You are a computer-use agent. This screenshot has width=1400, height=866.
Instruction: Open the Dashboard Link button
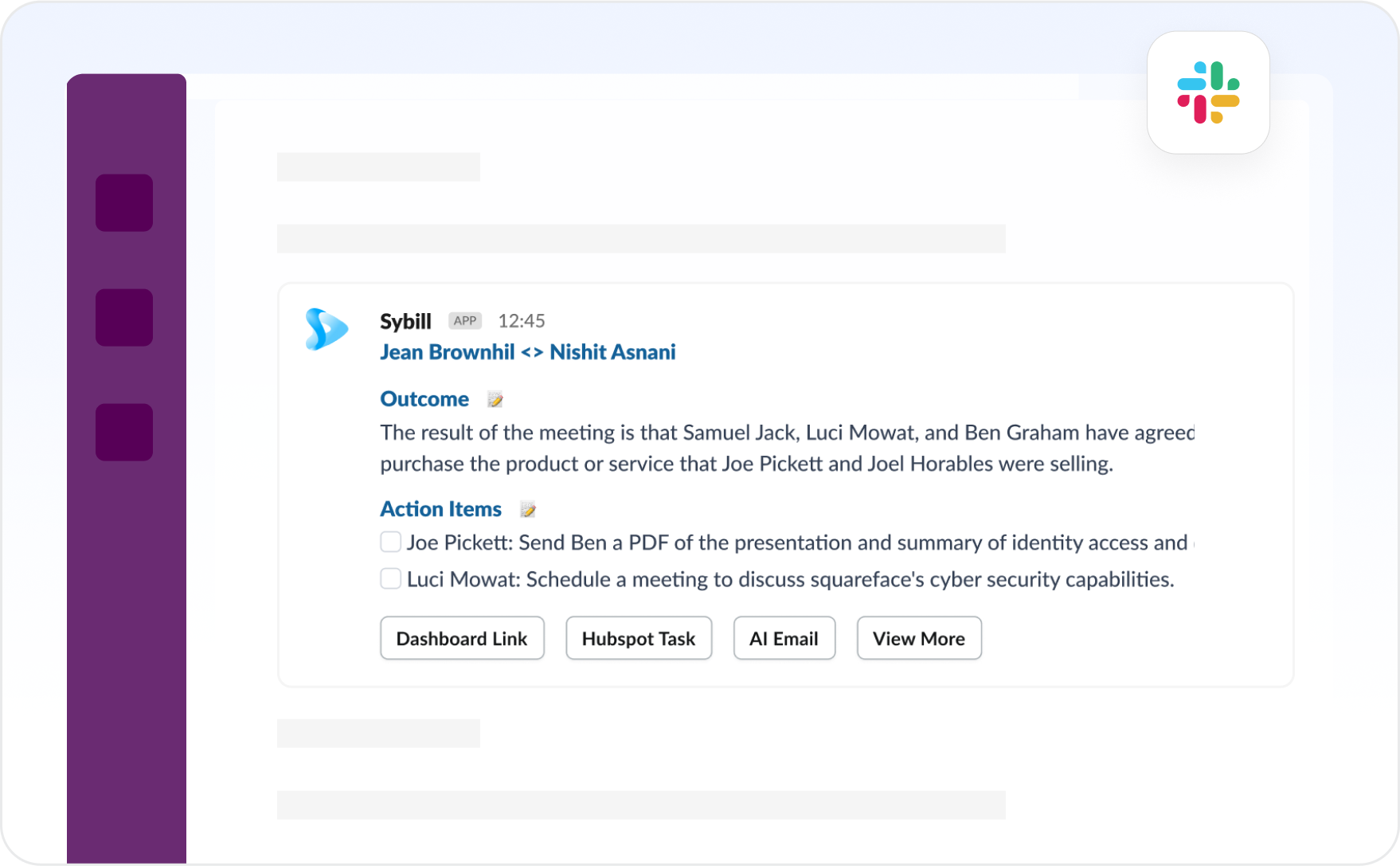462,638
